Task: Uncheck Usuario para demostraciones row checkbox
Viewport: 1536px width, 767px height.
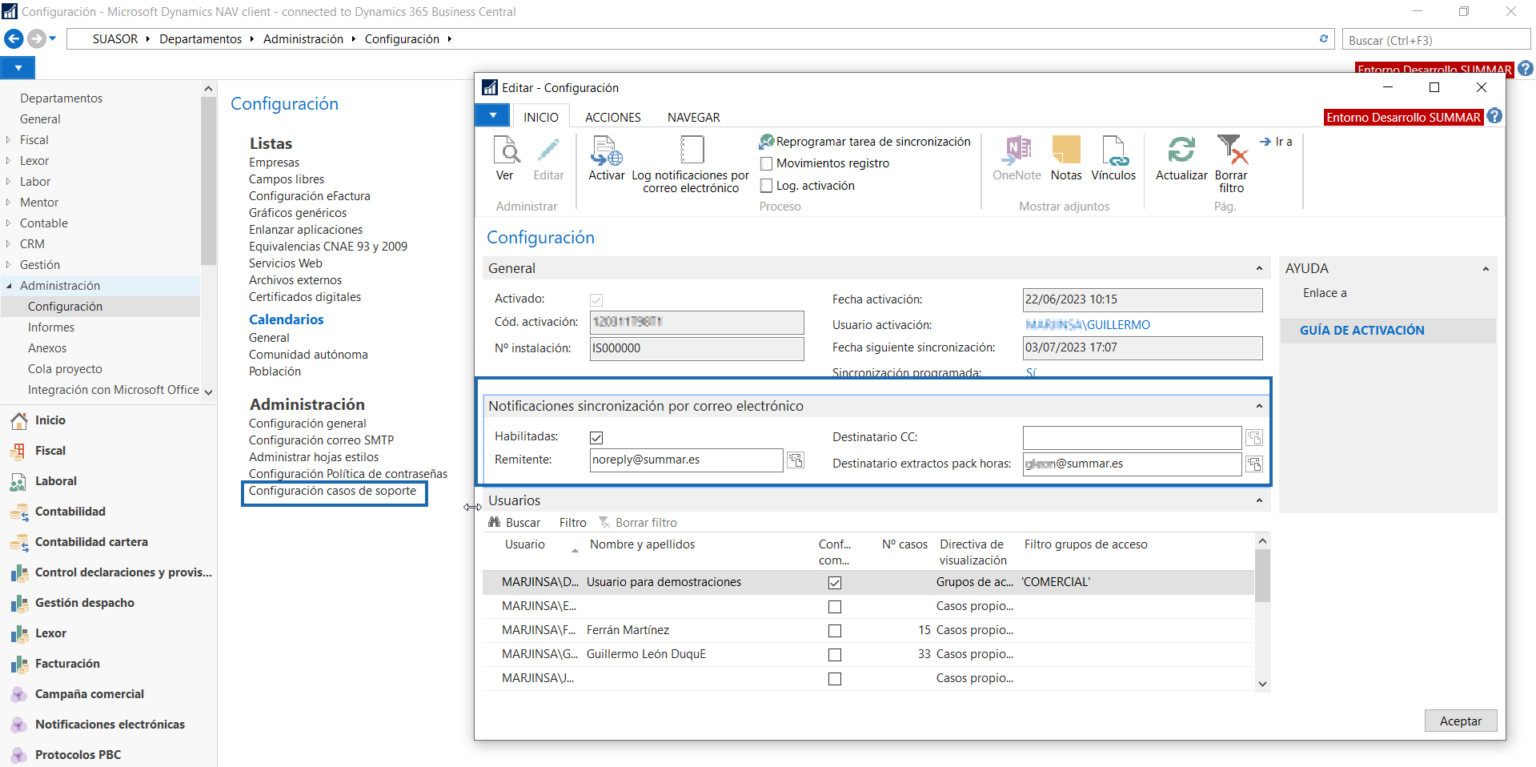Action: pos(835,582)
